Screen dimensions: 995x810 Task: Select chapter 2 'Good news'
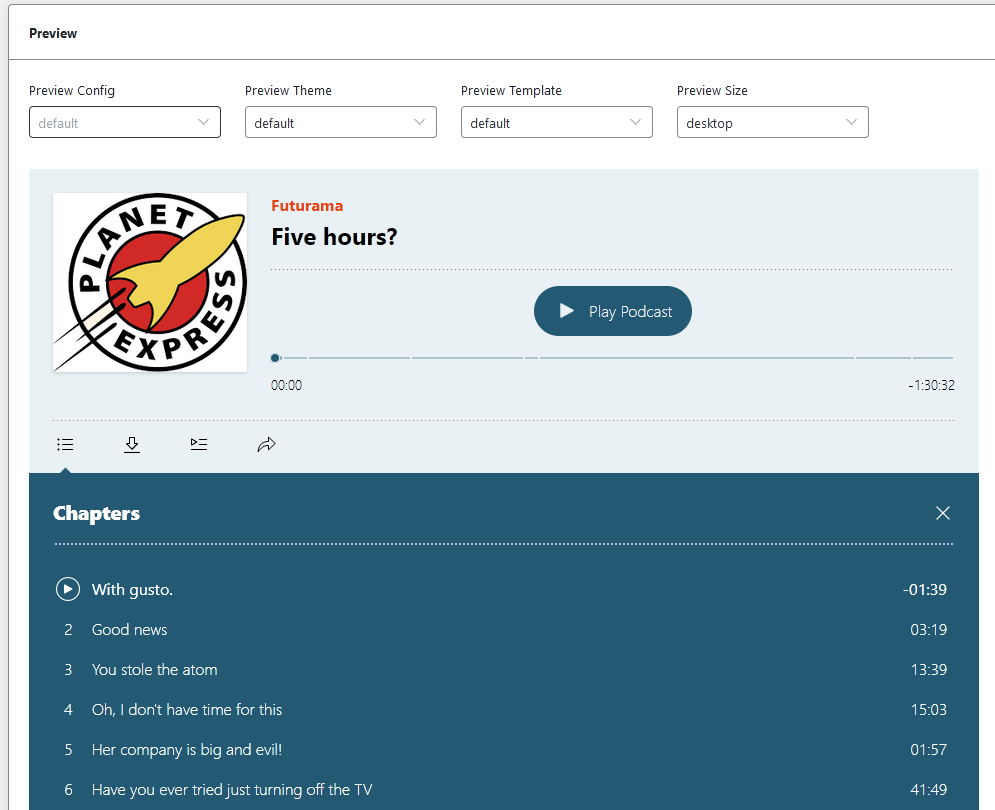[x=504, y=630]
